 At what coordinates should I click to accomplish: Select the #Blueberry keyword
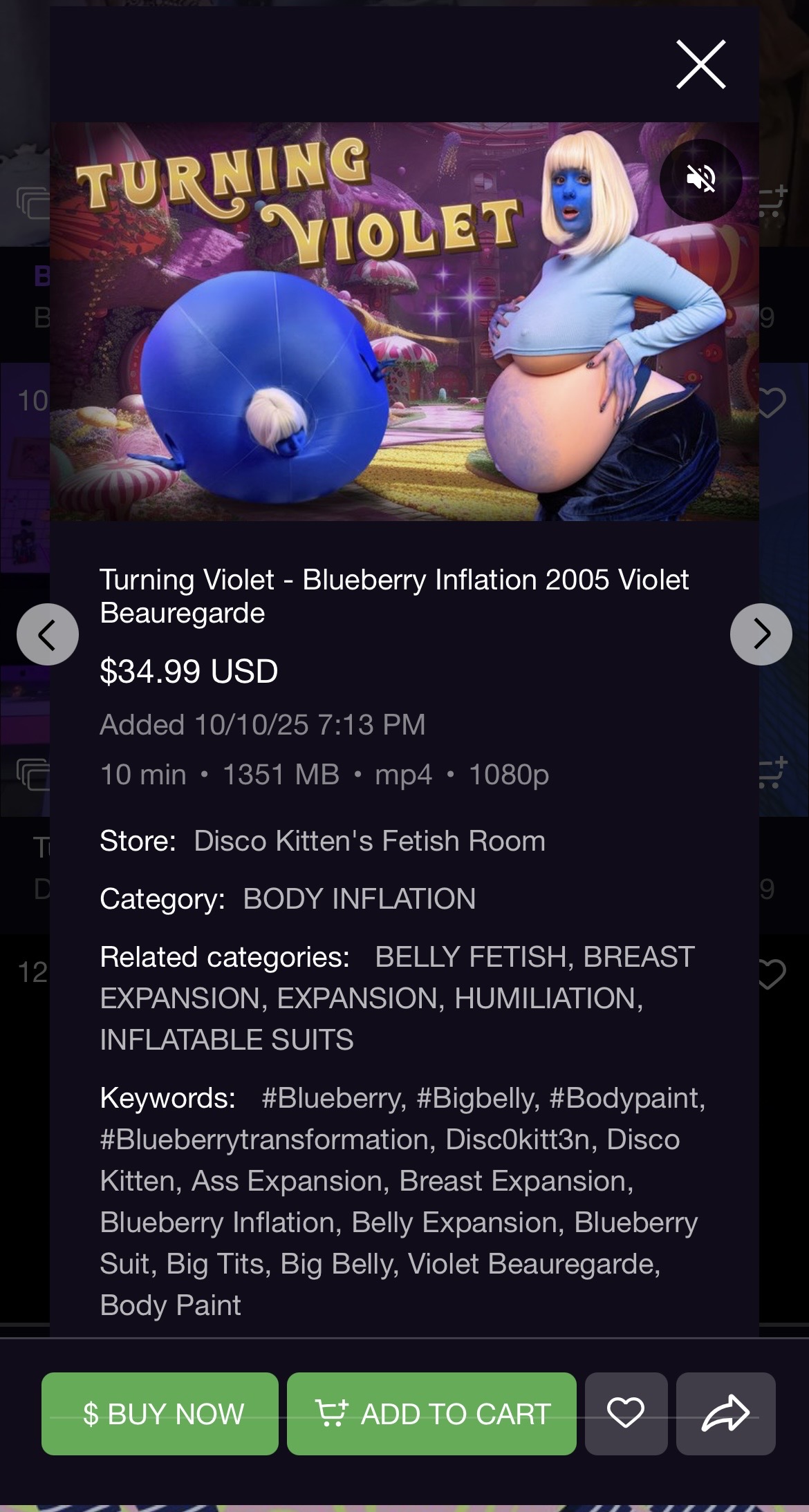(333, 1098)
